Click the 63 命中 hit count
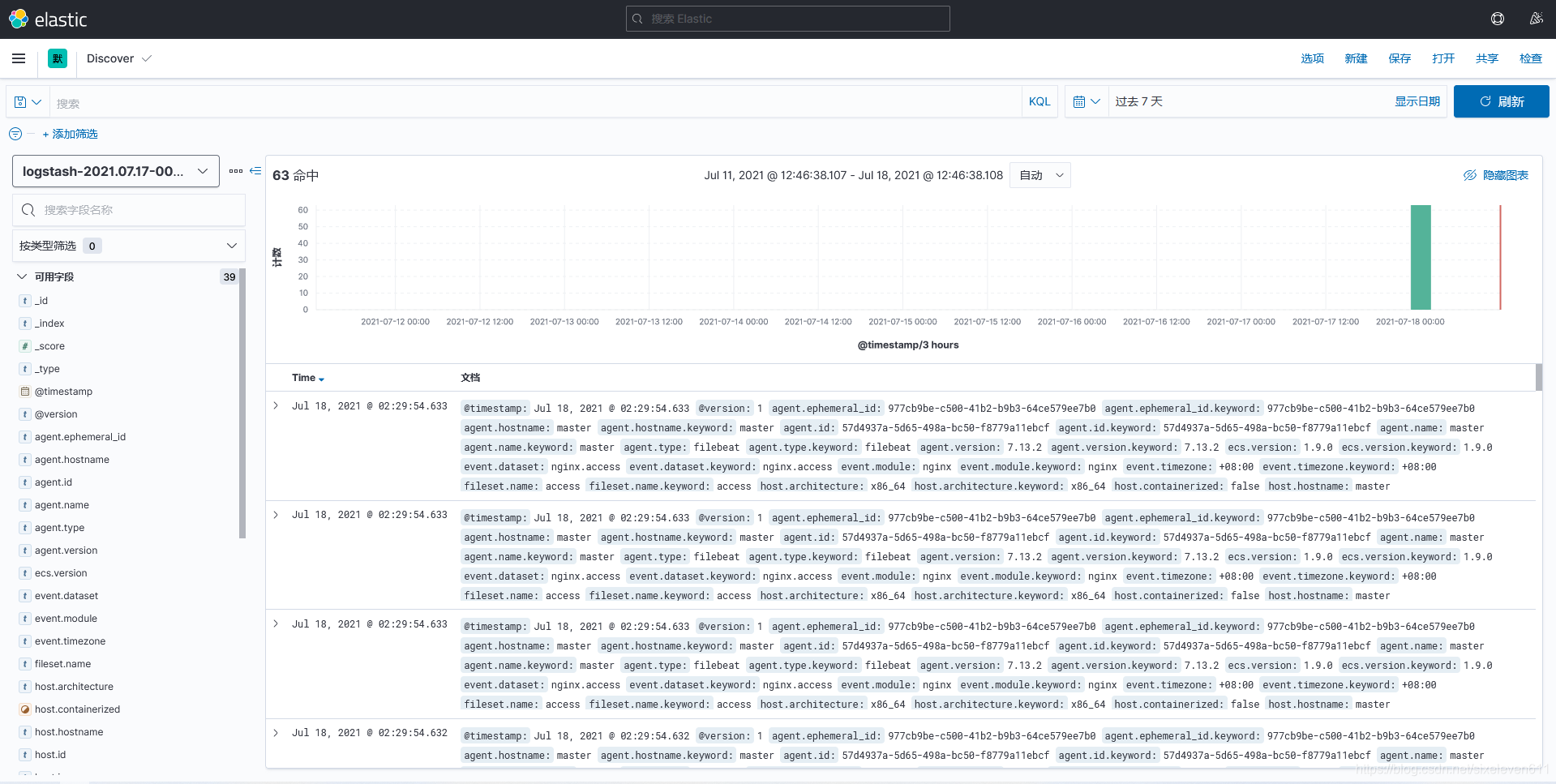This screenshot has height=784, width=1556. (296, 175)
